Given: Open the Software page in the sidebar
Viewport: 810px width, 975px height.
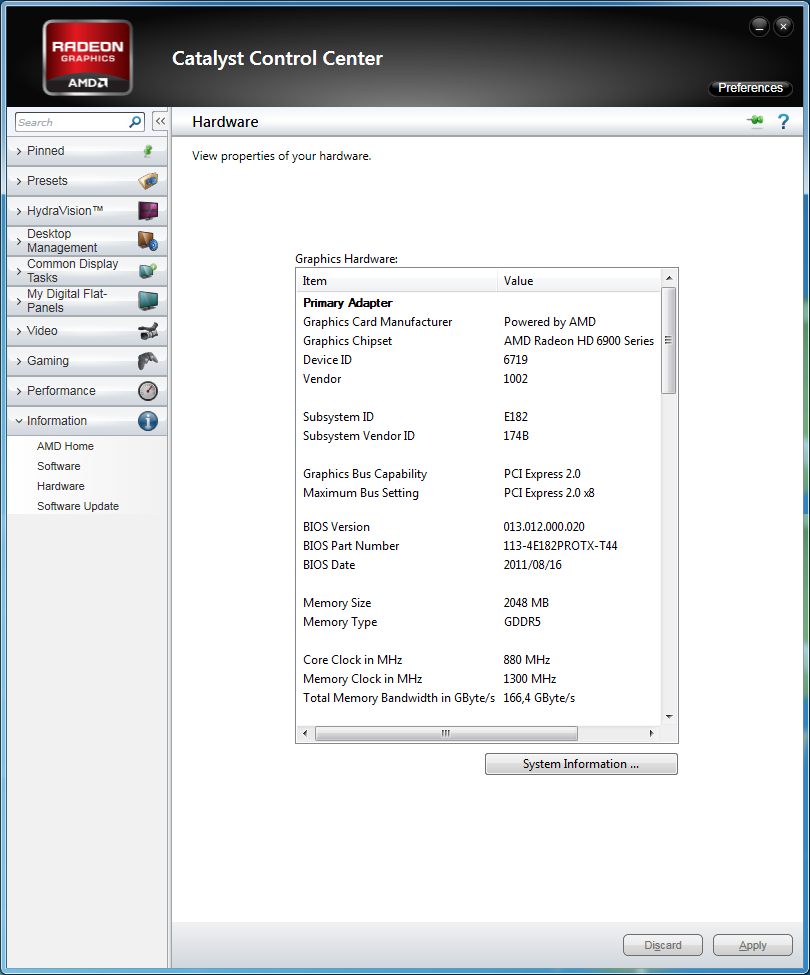Looking at the screenshot, I should pos(58,466).
